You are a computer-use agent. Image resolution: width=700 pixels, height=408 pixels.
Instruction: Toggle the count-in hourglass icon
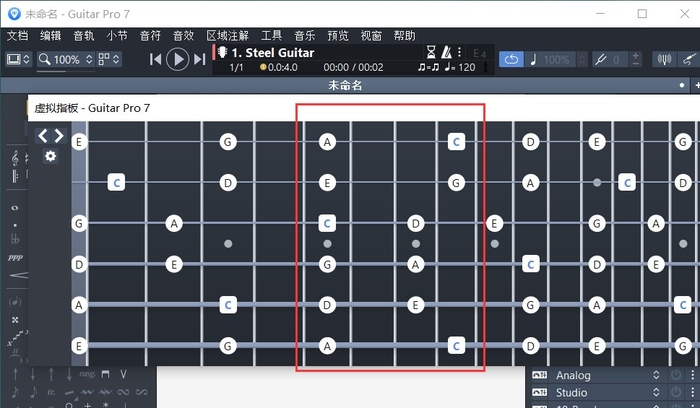click(431, 52)
